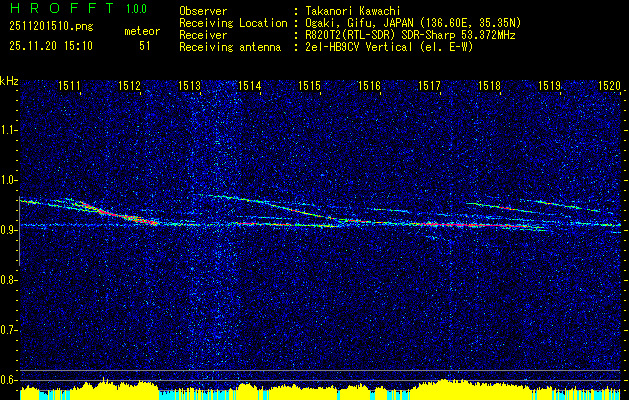
Task: Click the 1.1 kHz axis value
Action: (x=9, y=130)
